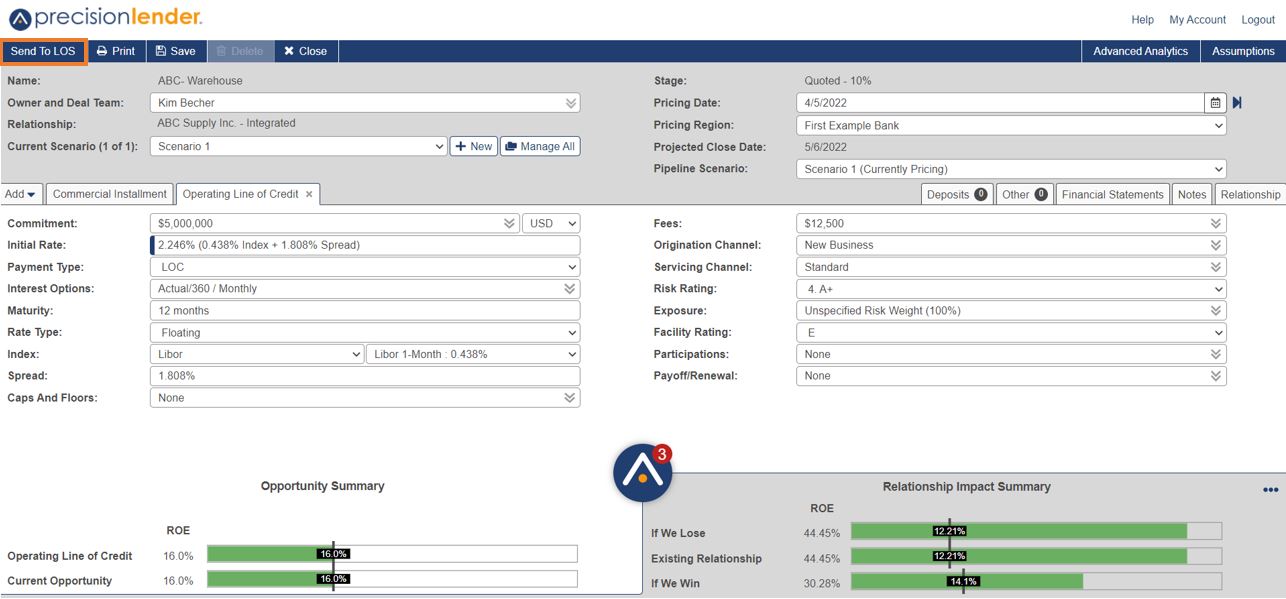
Task: Open the Libor index dropdown
Action: click(x=257, y=354)
